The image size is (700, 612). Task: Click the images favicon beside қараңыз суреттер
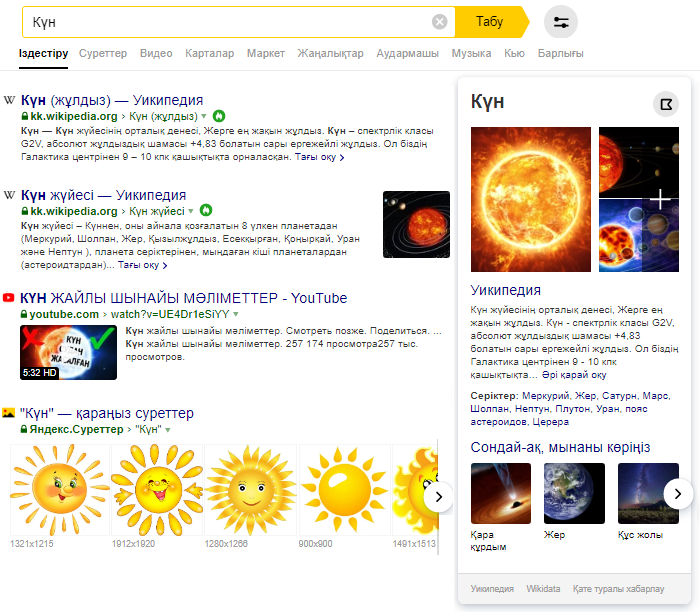coord(8,412)
